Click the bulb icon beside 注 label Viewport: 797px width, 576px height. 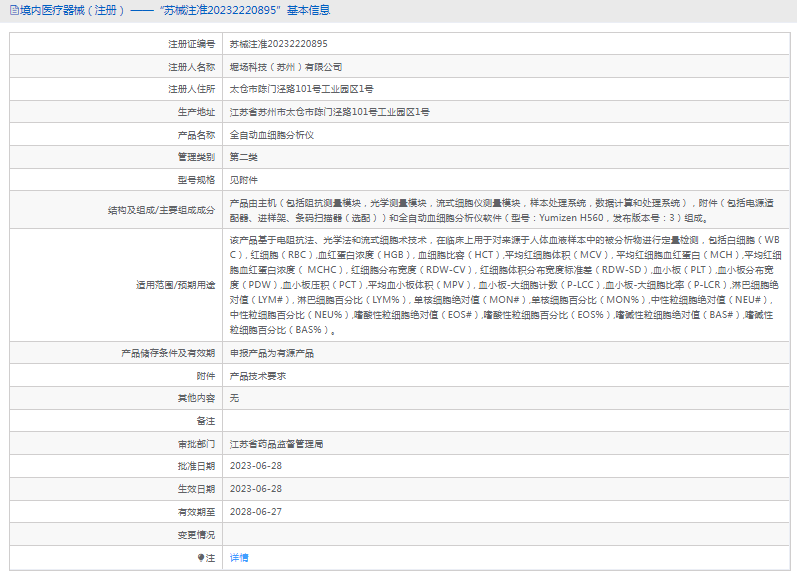point(201,558)
